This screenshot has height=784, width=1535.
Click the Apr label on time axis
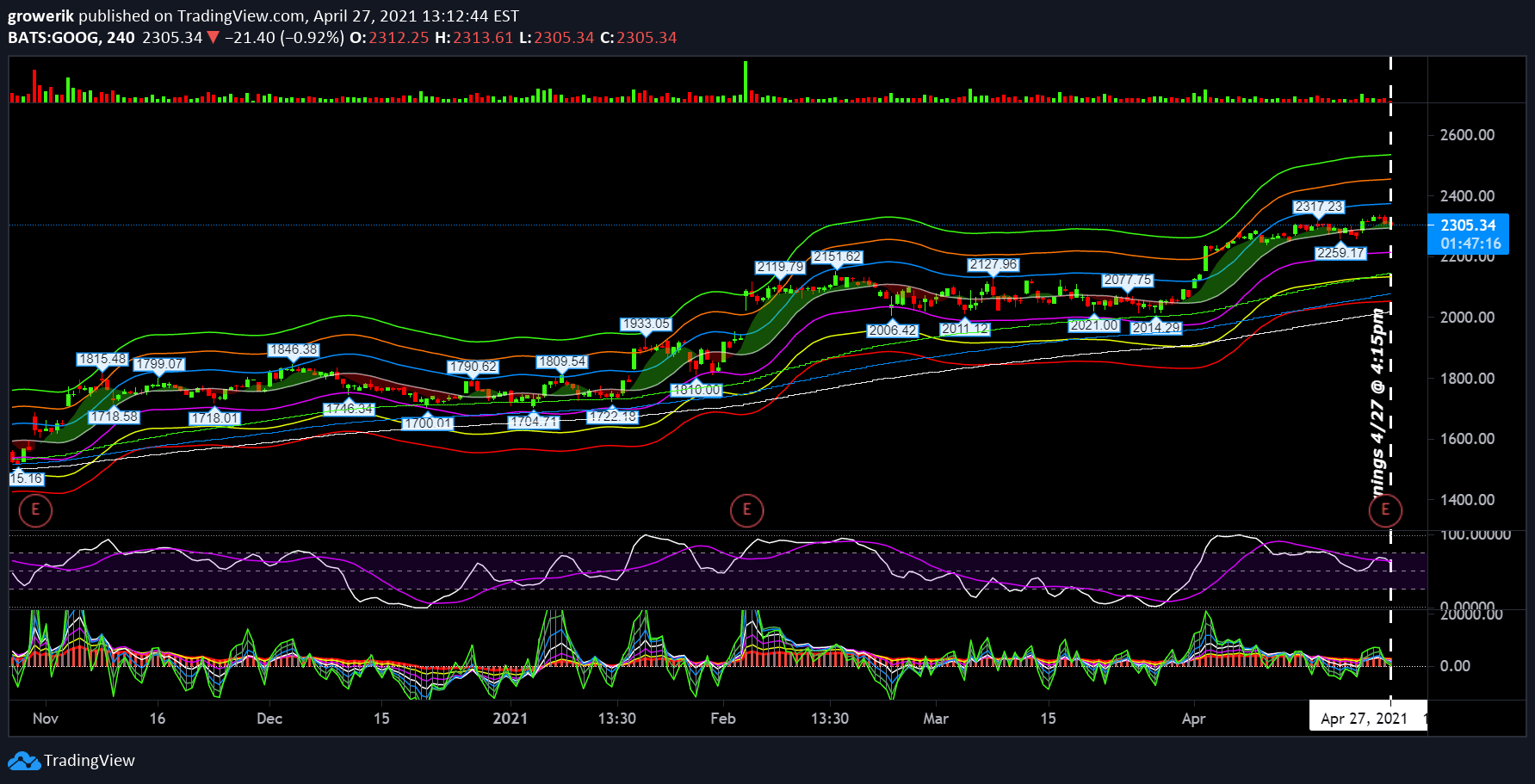click(x=1193, y=719)
